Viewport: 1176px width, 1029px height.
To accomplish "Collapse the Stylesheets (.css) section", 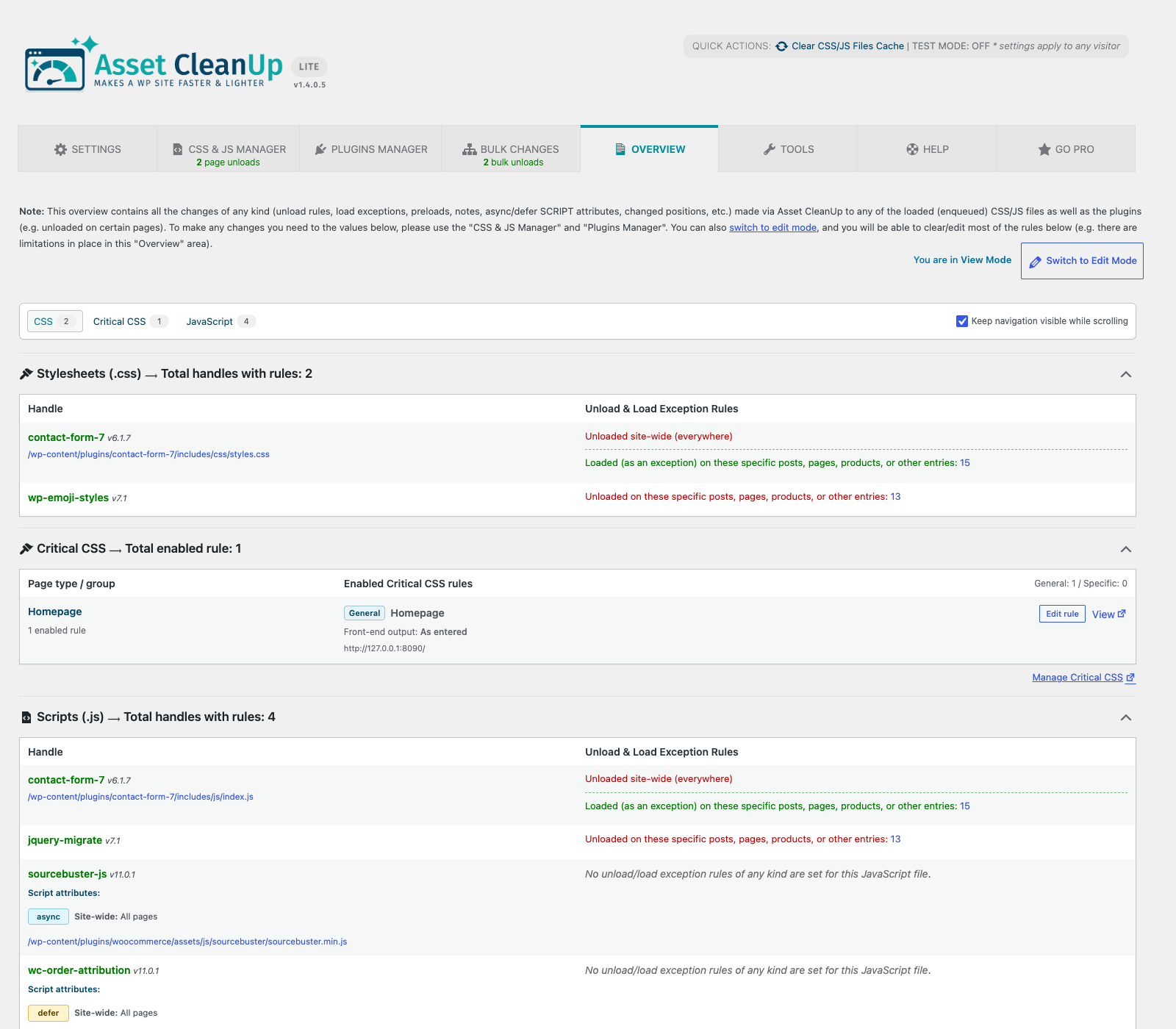I will click(1125, 374).
